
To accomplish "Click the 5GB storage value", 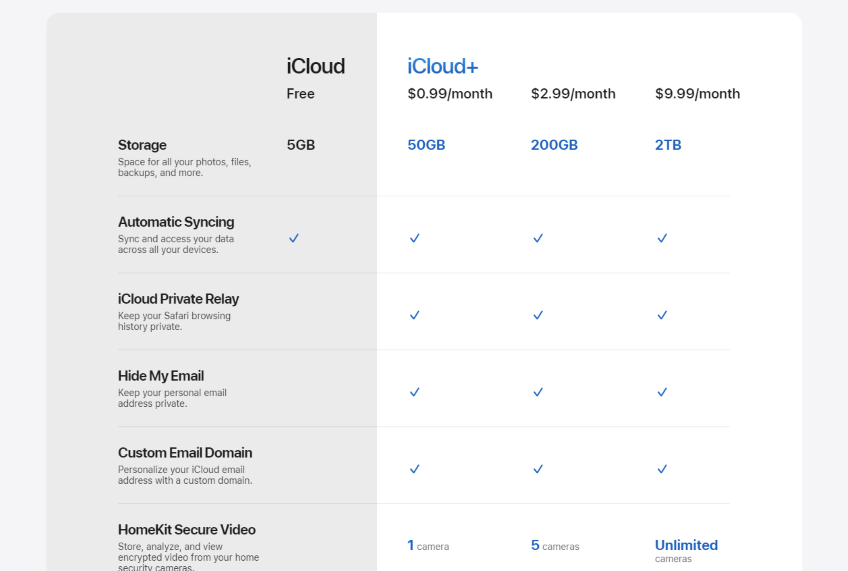I will 301,145.
